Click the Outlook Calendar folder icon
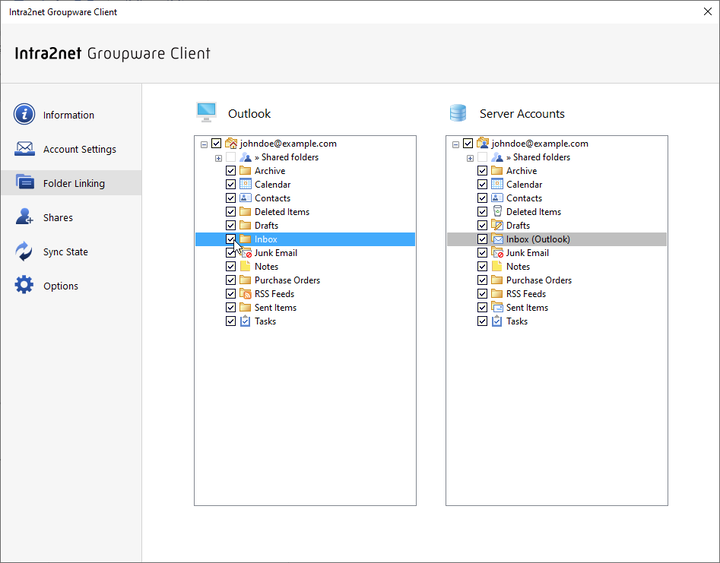 [246, 184]
